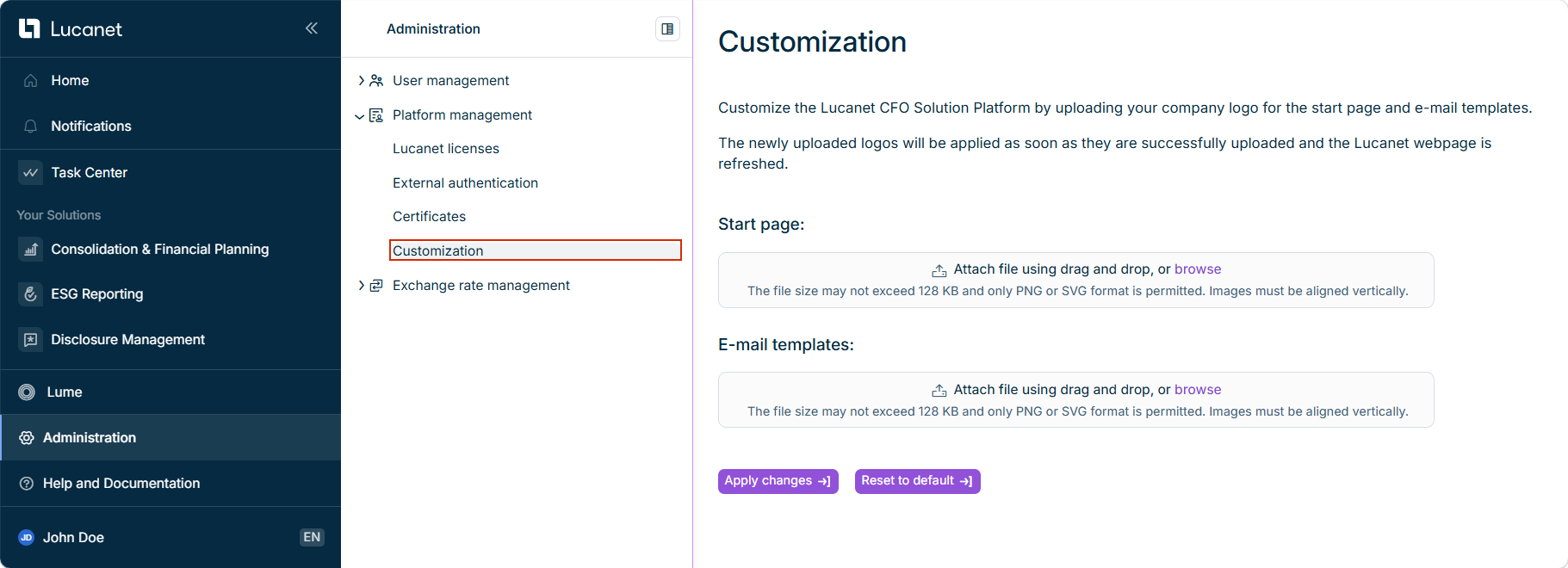Click the Disclosure Management icon
Image resolution: width=1568 pixels, height=568 pixels.
31,340
